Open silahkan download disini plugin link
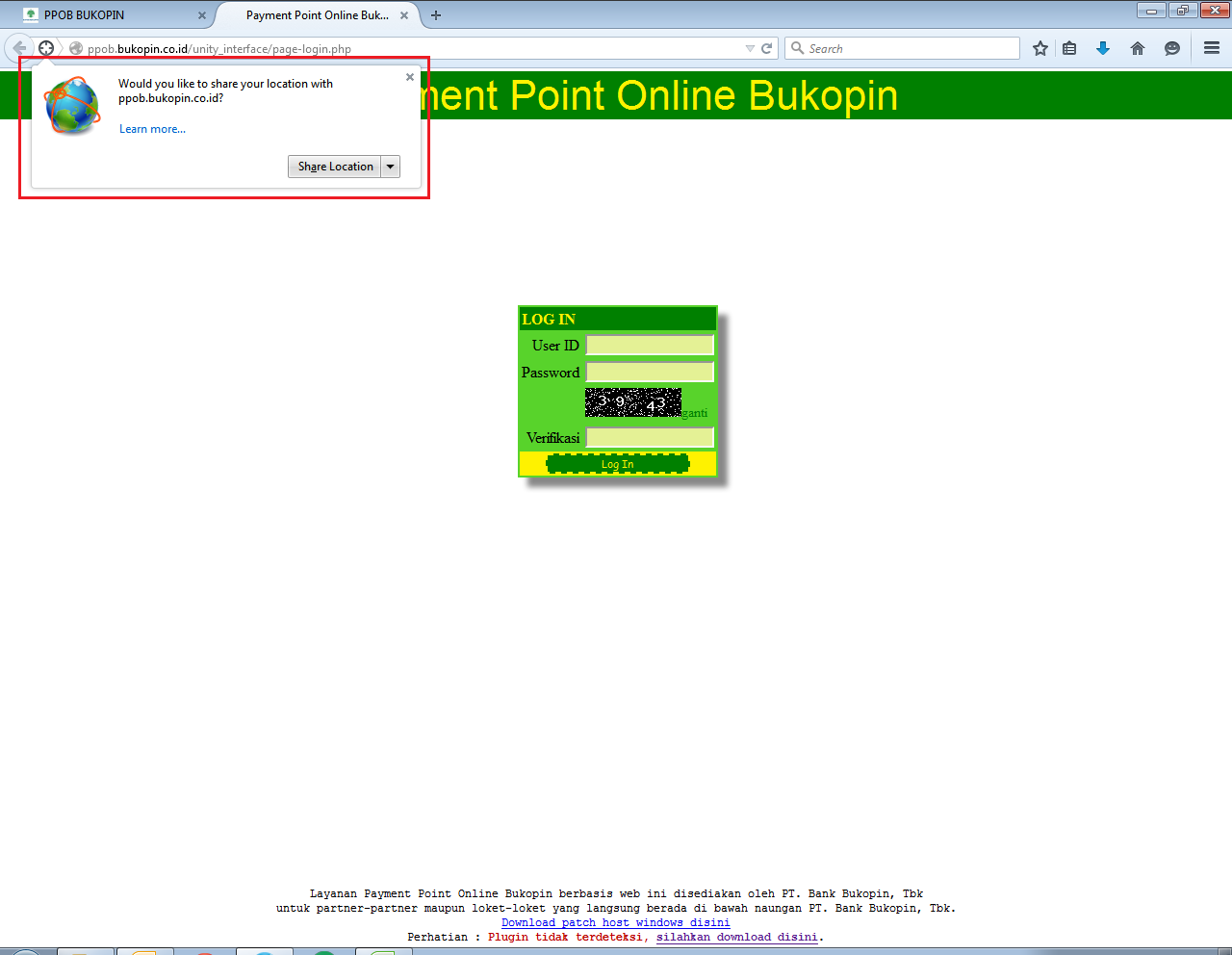 (737, 937)
